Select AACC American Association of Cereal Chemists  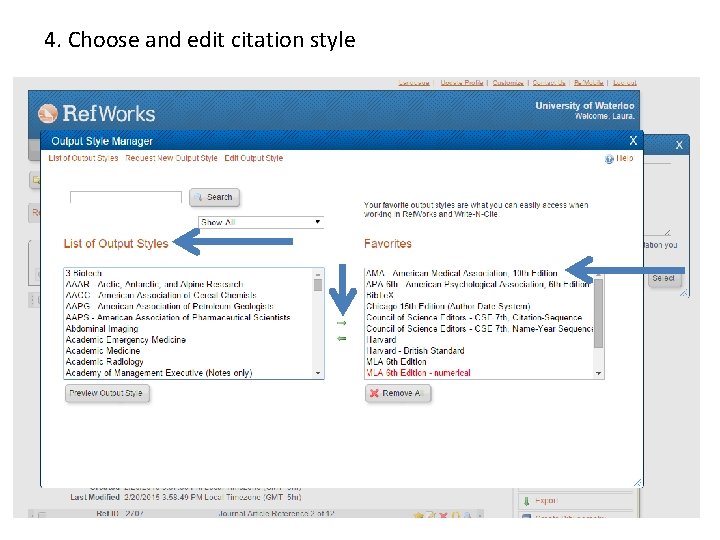pyautogui.click(x=161, y=295)
